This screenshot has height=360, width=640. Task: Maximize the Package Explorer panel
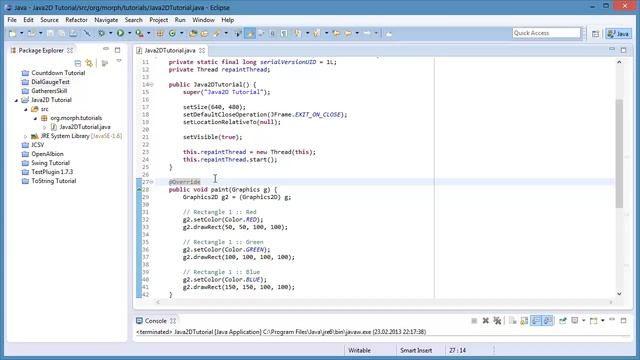[118, 50]
